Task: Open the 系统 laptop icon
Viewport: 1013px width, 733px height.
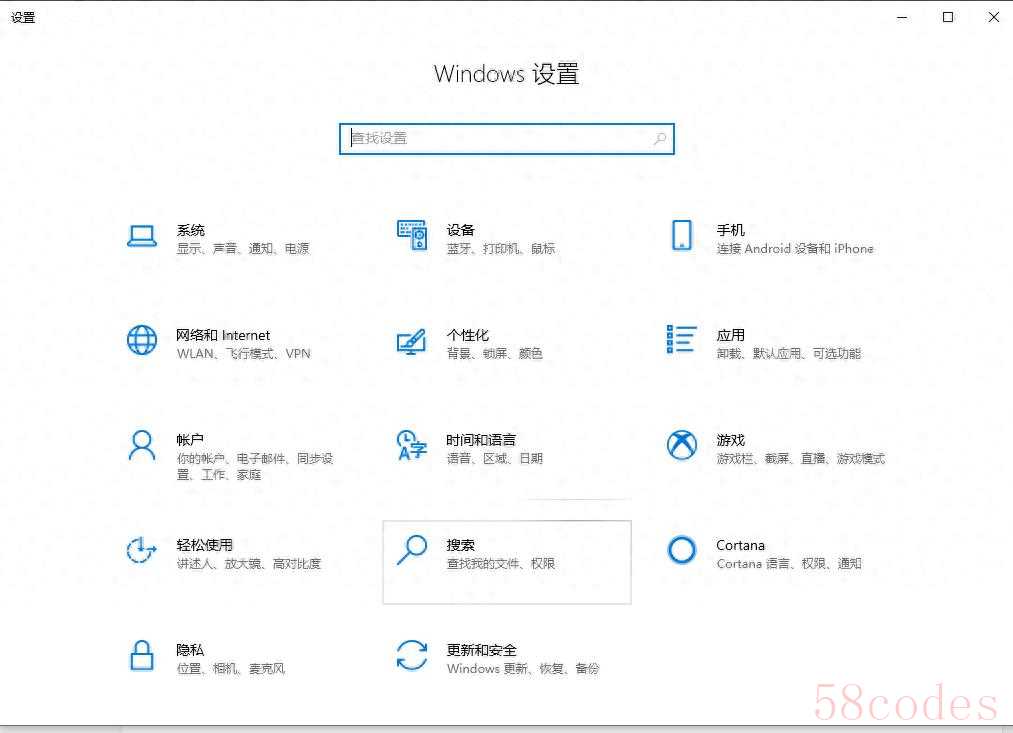Action: click(141, 236)
